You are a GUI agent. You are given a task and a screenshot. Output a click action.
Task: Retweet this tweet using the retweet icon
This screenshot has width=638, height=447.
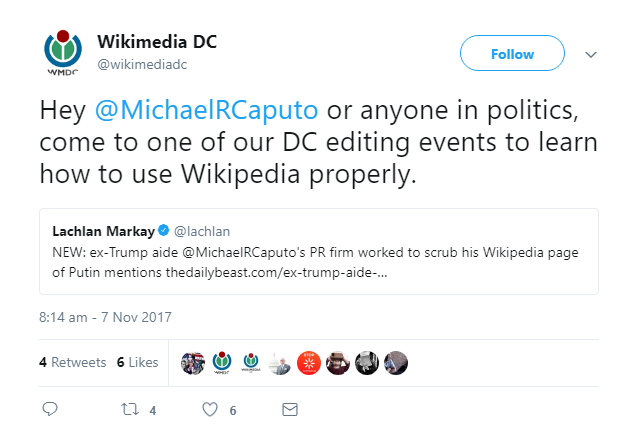pos(128,409)
